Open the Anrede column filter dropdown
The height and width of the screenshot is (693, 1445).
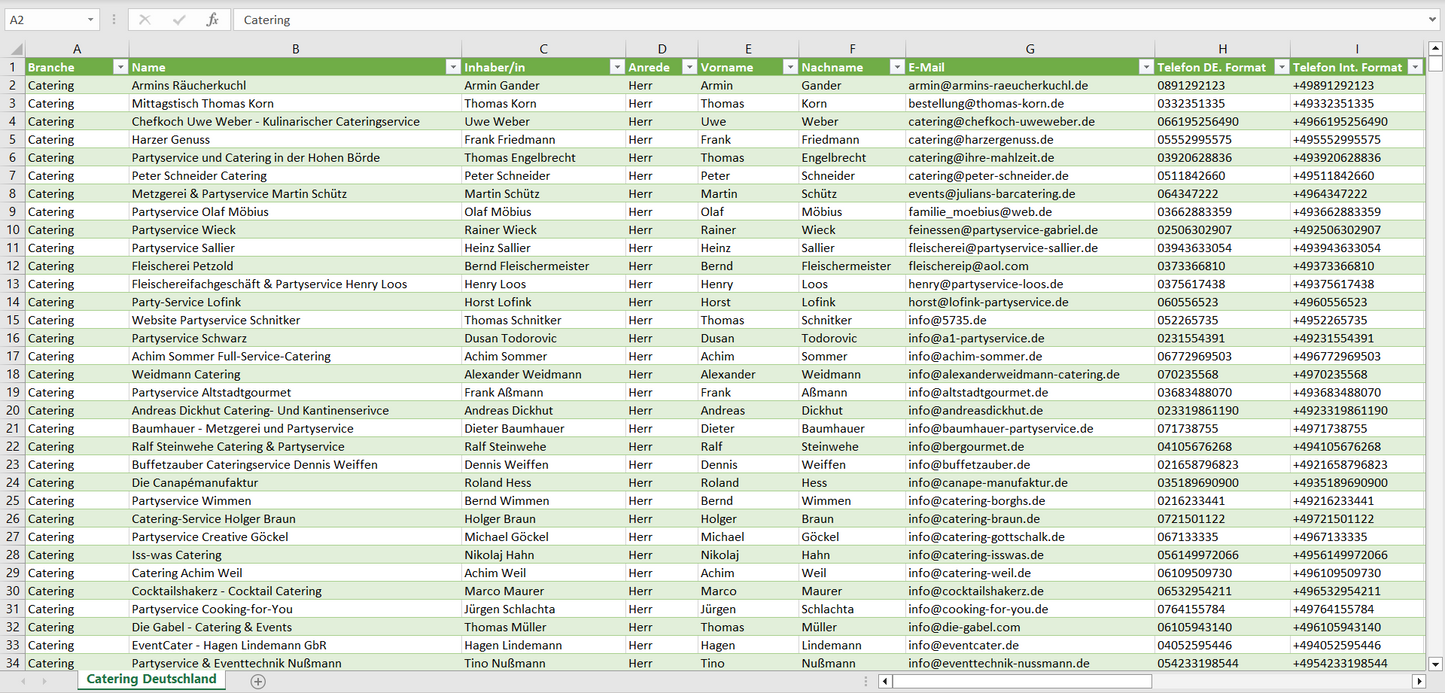tap(689, 67)
